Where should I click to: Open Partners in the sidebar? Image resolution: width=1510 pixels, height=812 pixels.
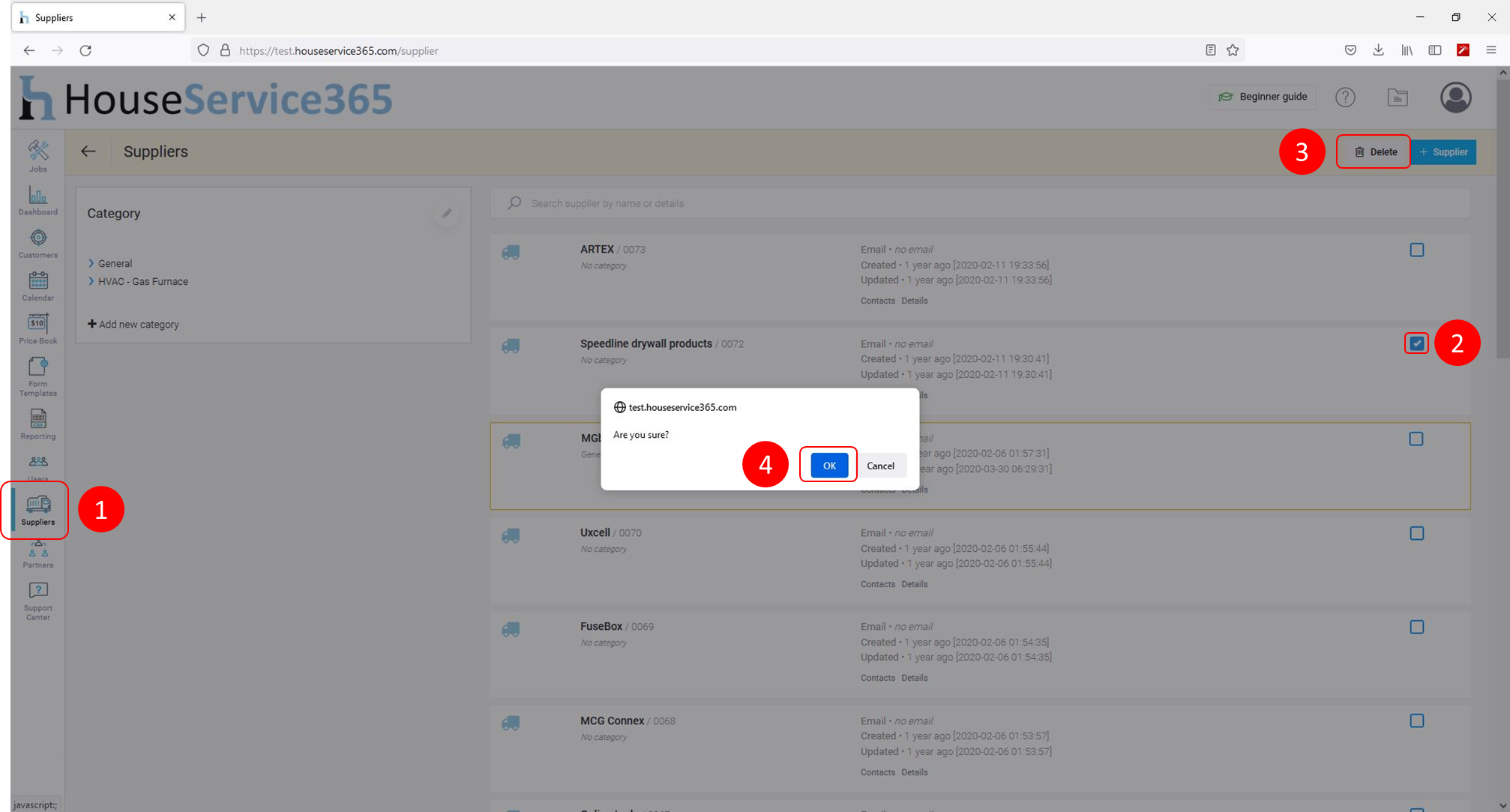pyautogui.click(x=37, y=556)
